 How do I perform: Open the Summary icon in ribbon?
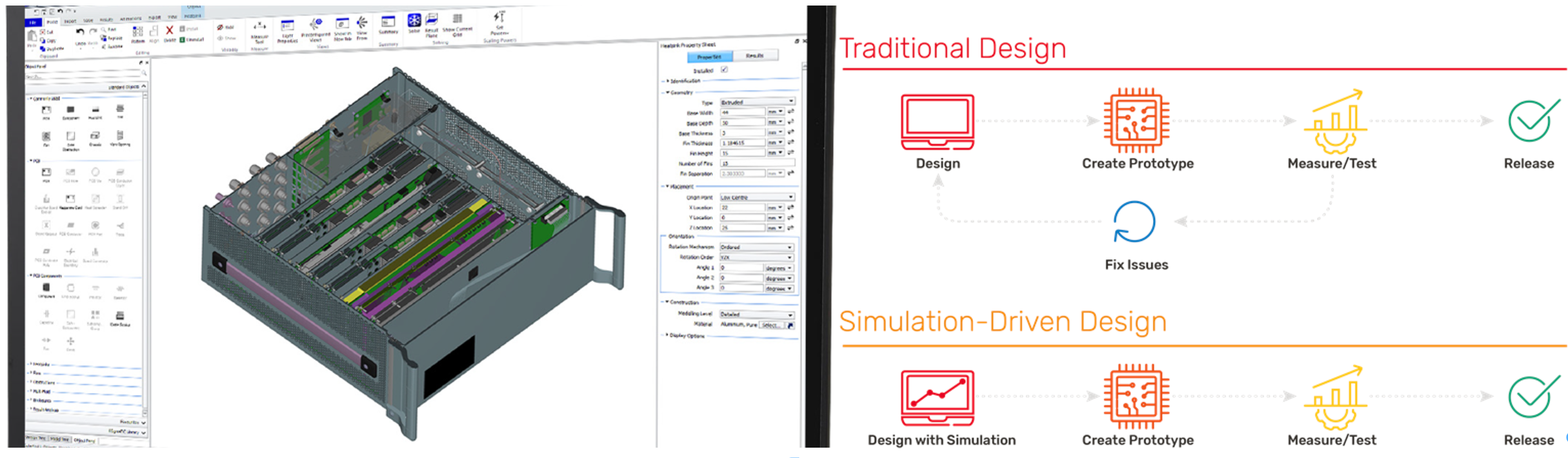(388, 23)
